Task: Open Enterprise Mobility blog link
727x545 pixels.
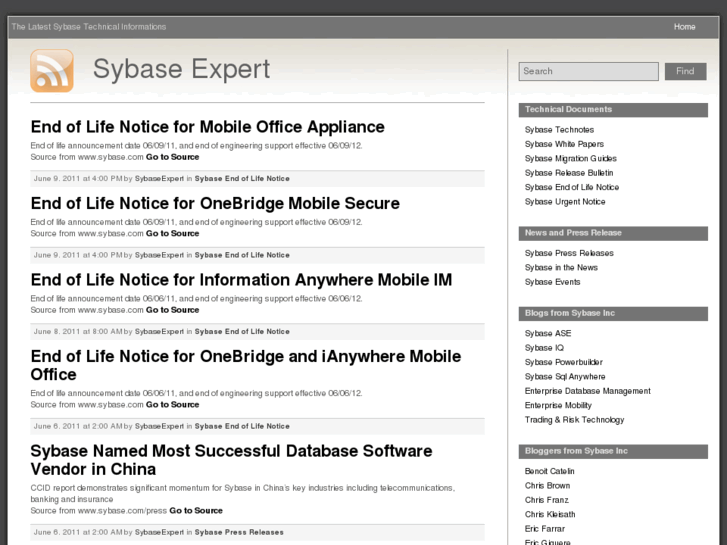Action: pos(558,405)
